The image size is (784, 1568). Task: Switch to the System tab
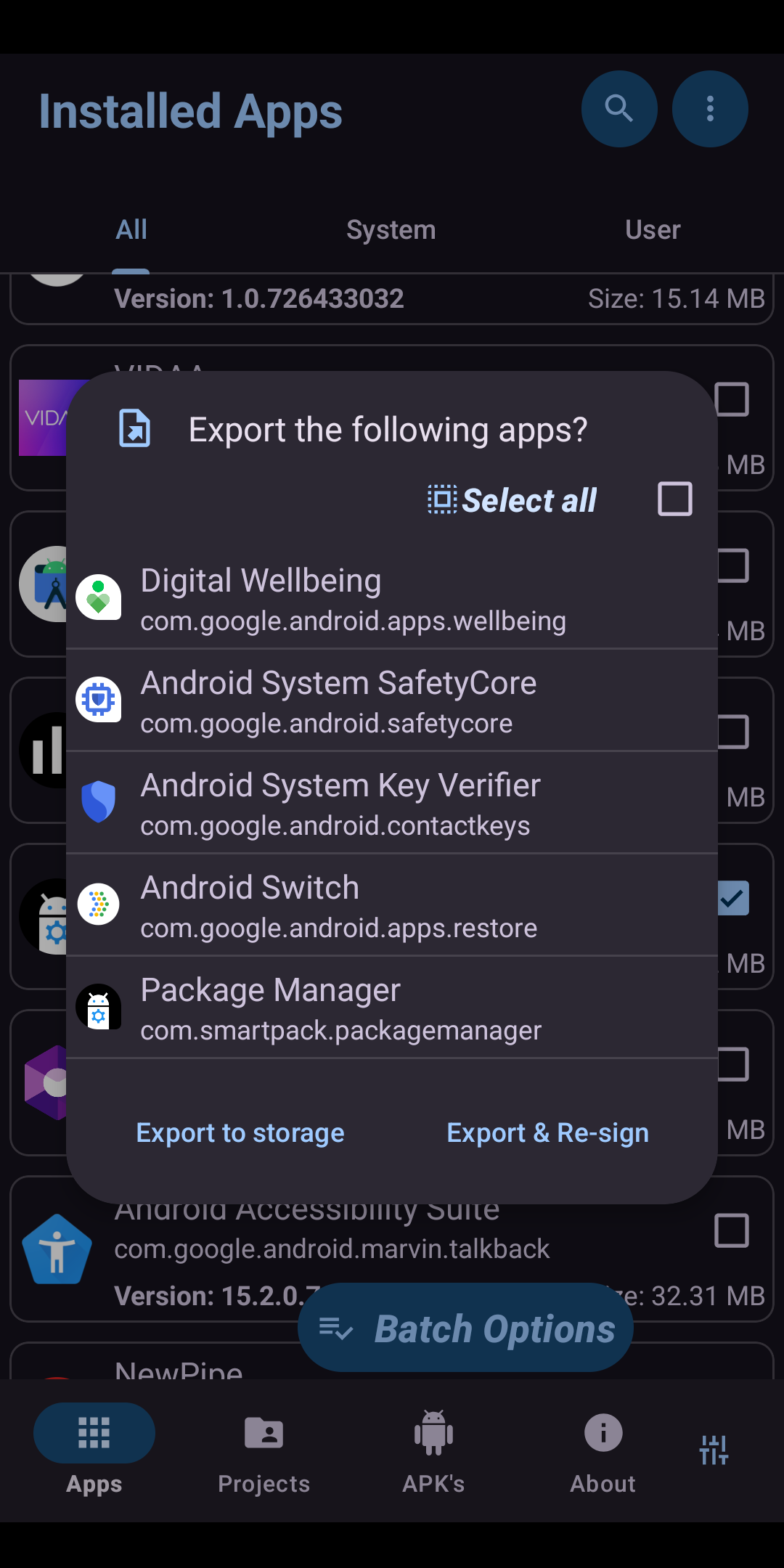[391, 230]
